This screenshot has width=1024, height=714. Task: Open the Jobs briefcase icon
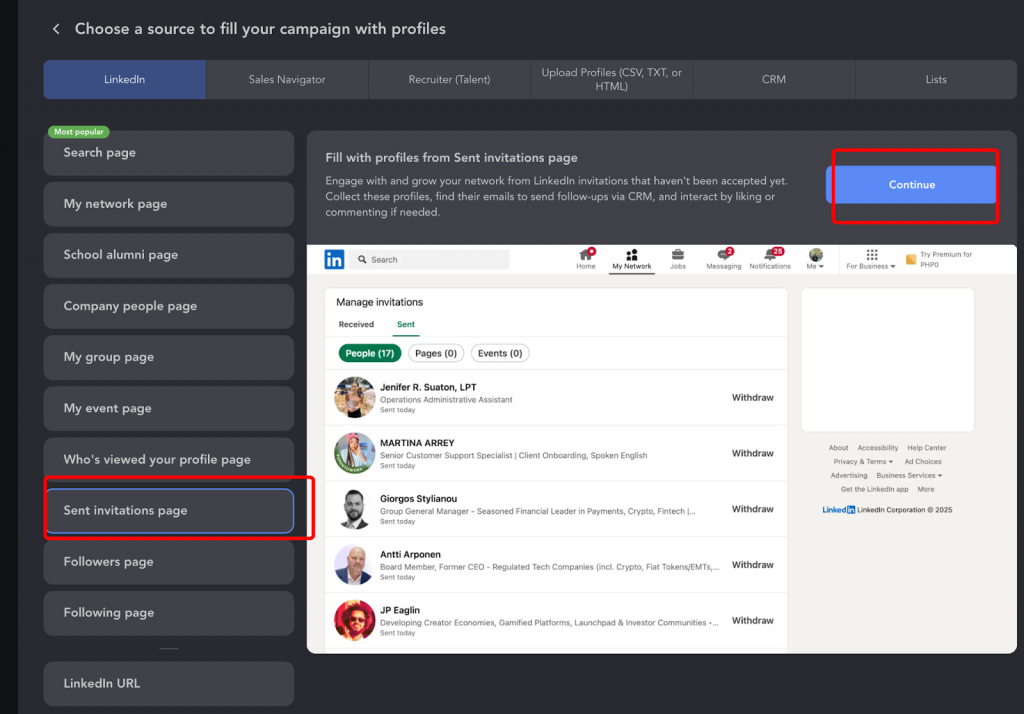pyautogui.click(x=677, y=255)
